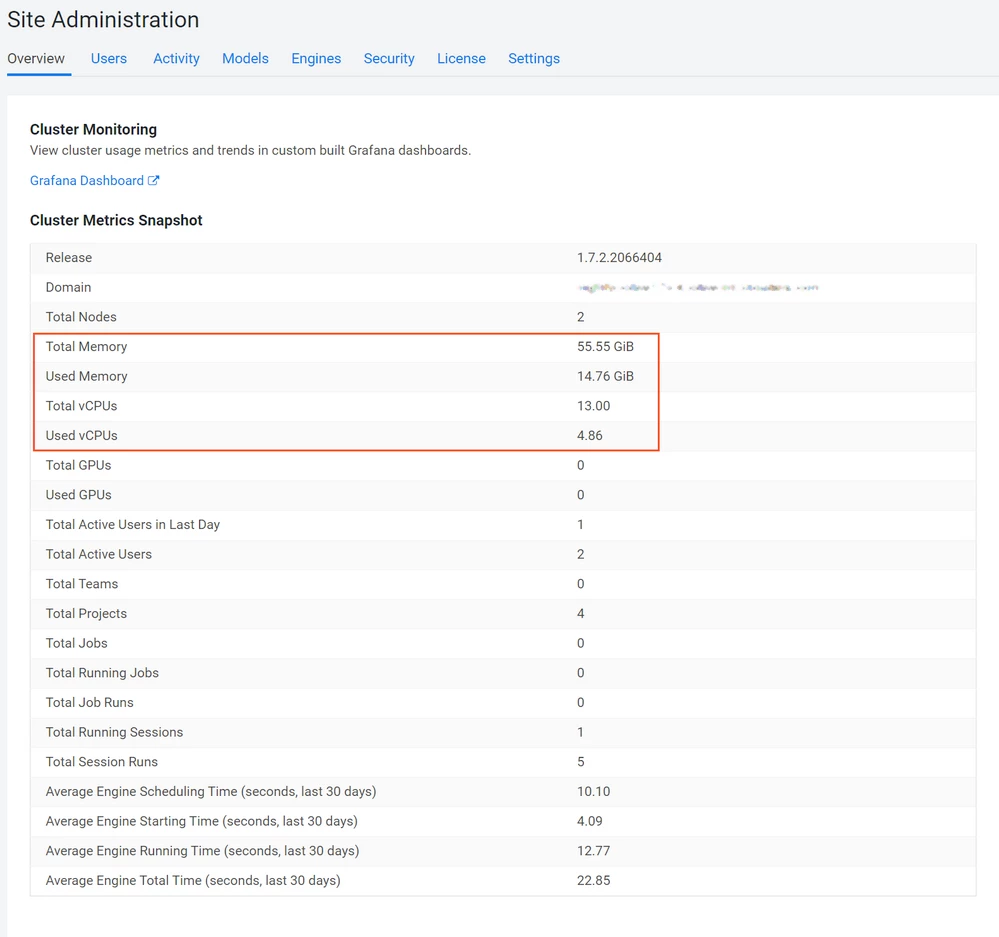Switch to the Overview tab
This screenshot has height=937, width=999.
click(x=36, y=59)
